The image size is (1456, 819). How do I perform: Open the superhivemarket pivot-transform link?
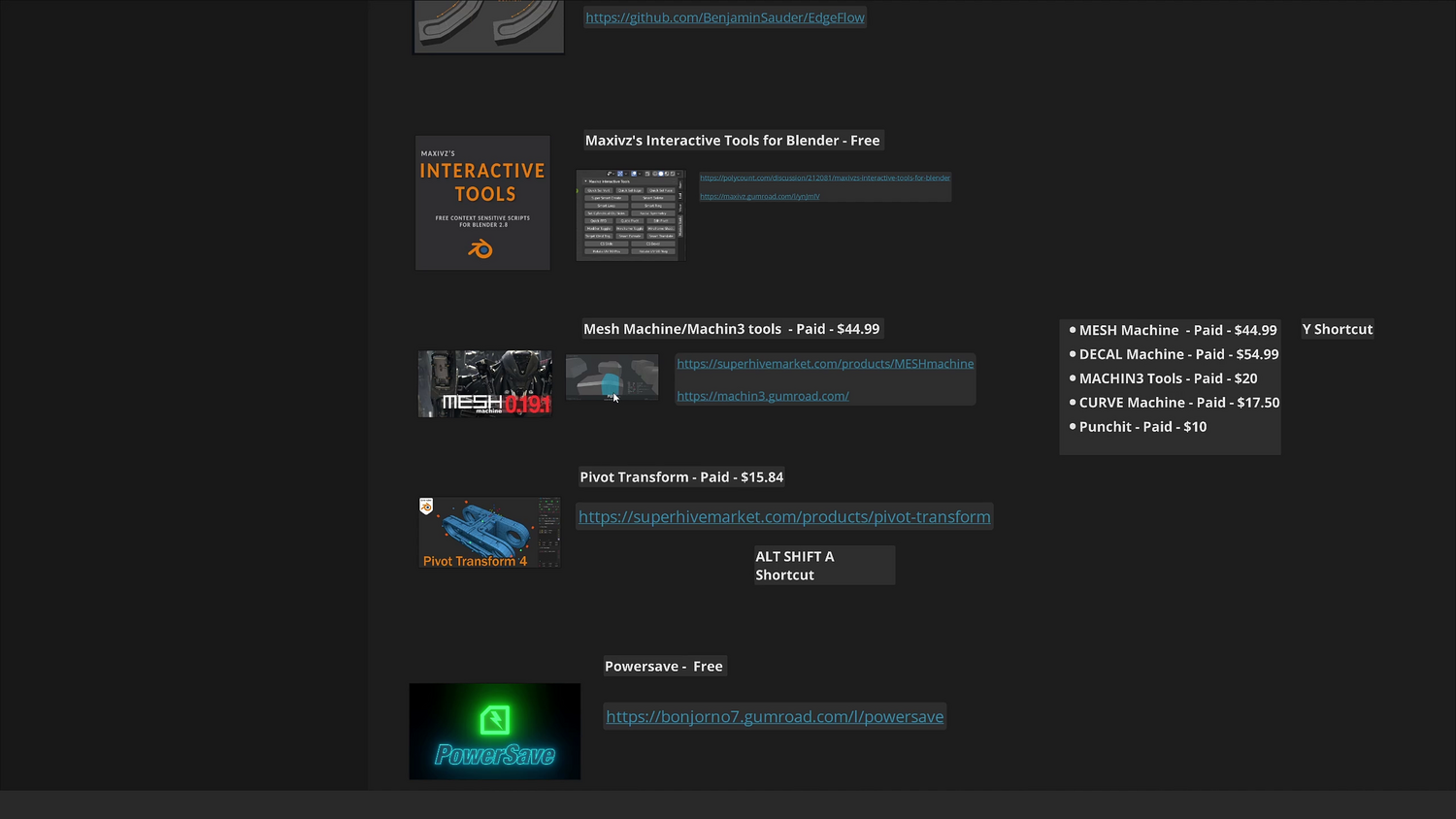click(784, 516)
